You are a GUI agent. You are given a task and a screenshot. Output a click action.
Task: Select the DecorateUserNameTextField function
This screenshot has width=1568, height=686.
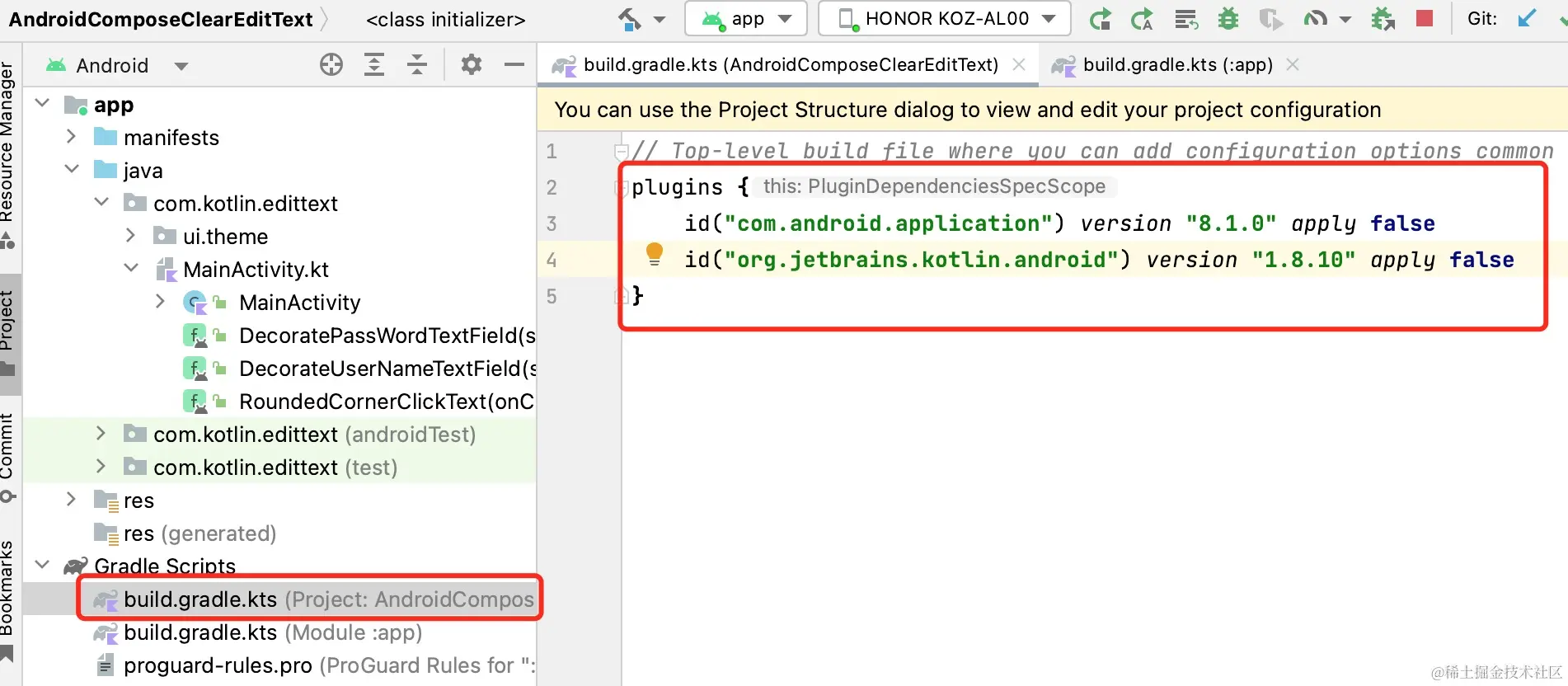(x=387, y=369)
